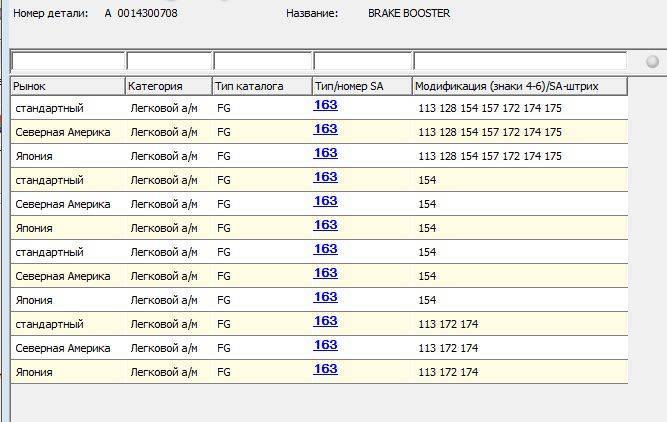Click the round gray button beside the filter row
Viewport: 667px width, 422px height.
[653, 62]
